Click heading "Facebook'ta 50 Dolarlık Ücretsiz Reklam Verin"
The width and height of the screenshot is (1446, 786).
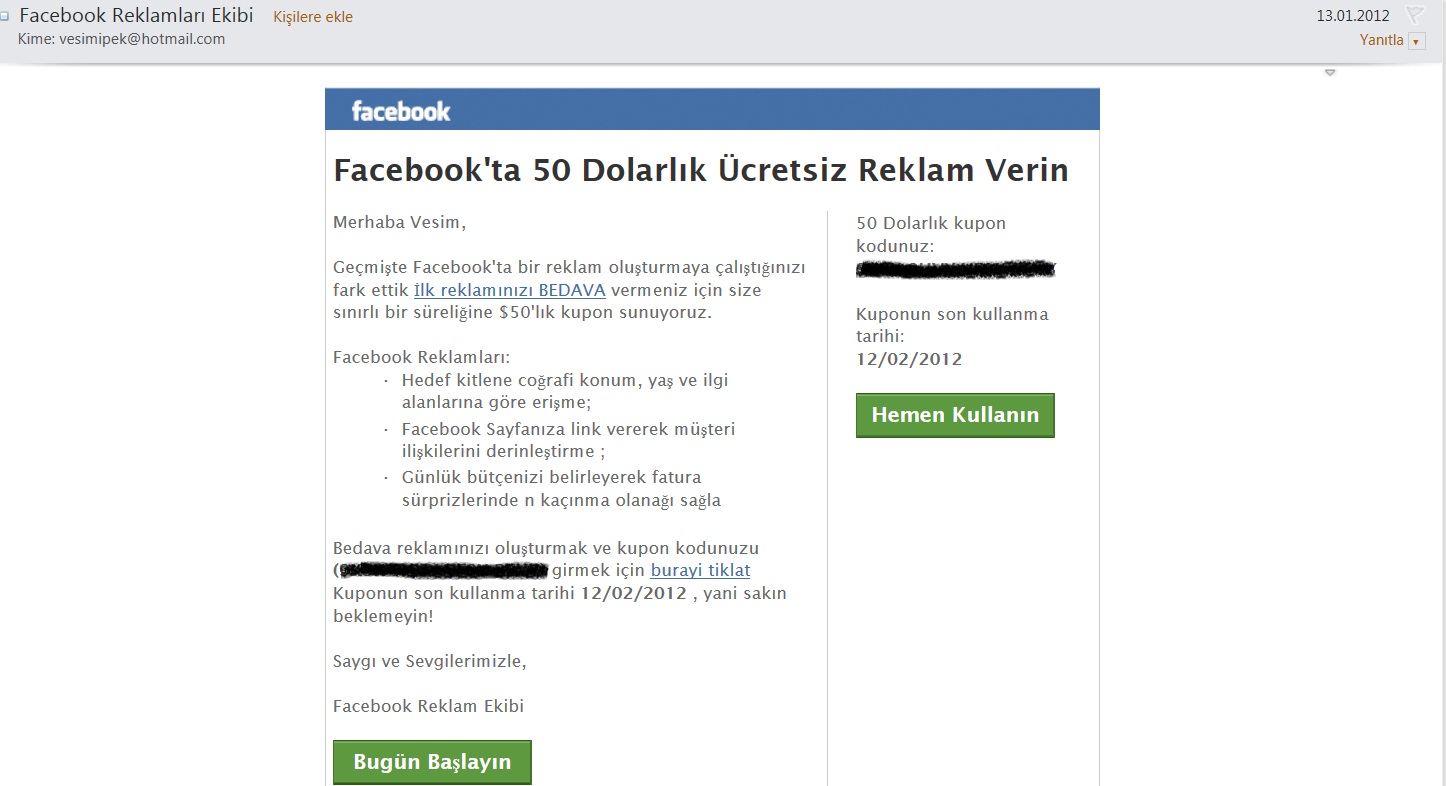tap(701, 170)
